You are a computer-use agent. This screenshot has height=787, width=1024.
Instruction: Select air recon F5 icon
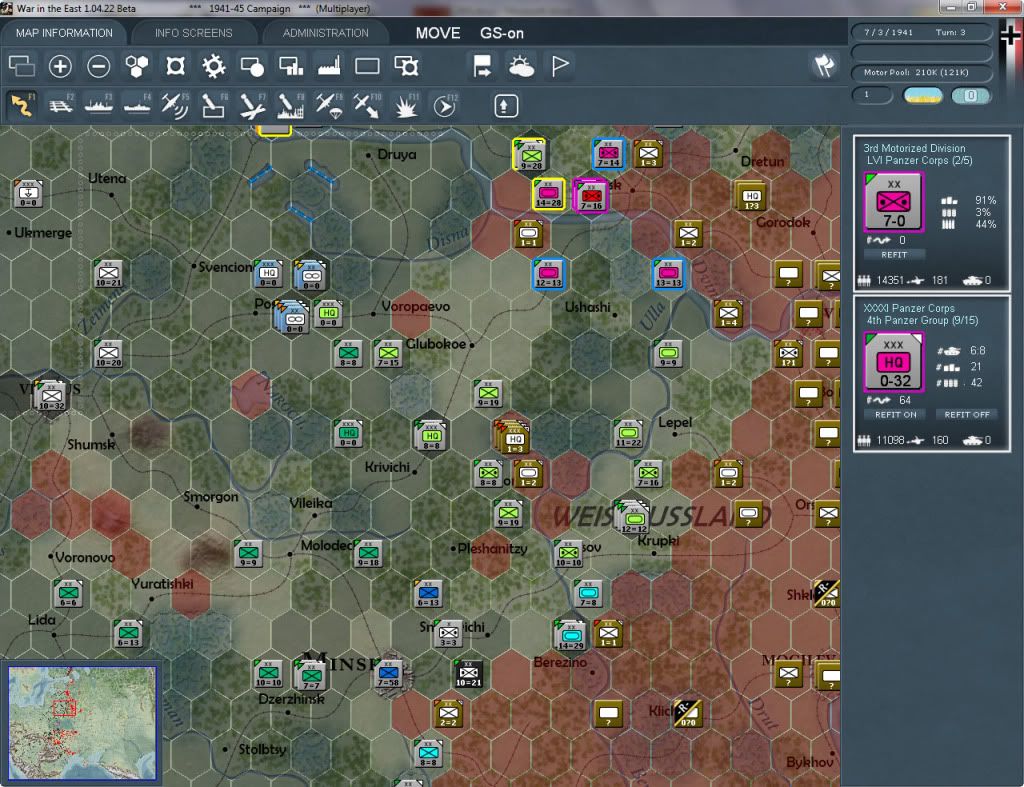175,105
